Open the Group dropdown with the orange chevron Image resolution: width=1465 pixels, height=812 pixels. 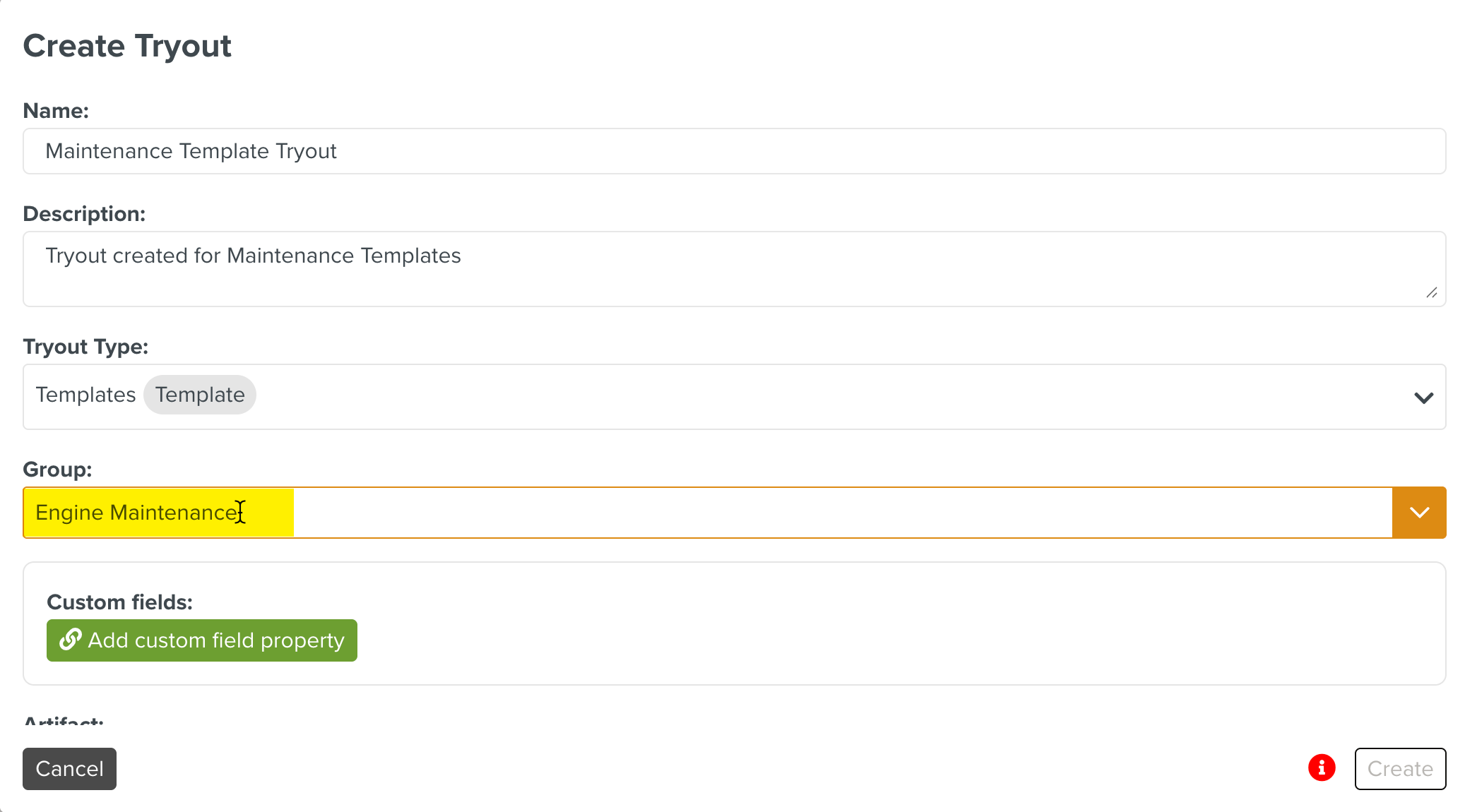click(1419, 513)
